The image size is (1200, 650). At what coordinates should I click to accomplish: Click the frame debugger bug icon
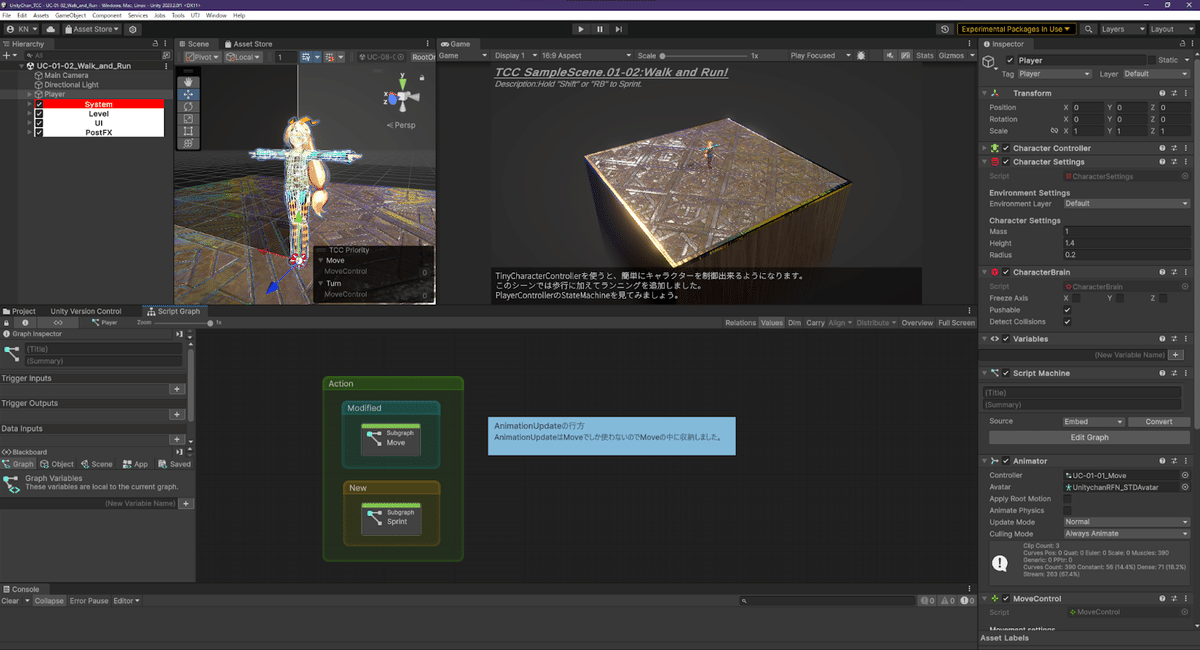coord(862,55)
